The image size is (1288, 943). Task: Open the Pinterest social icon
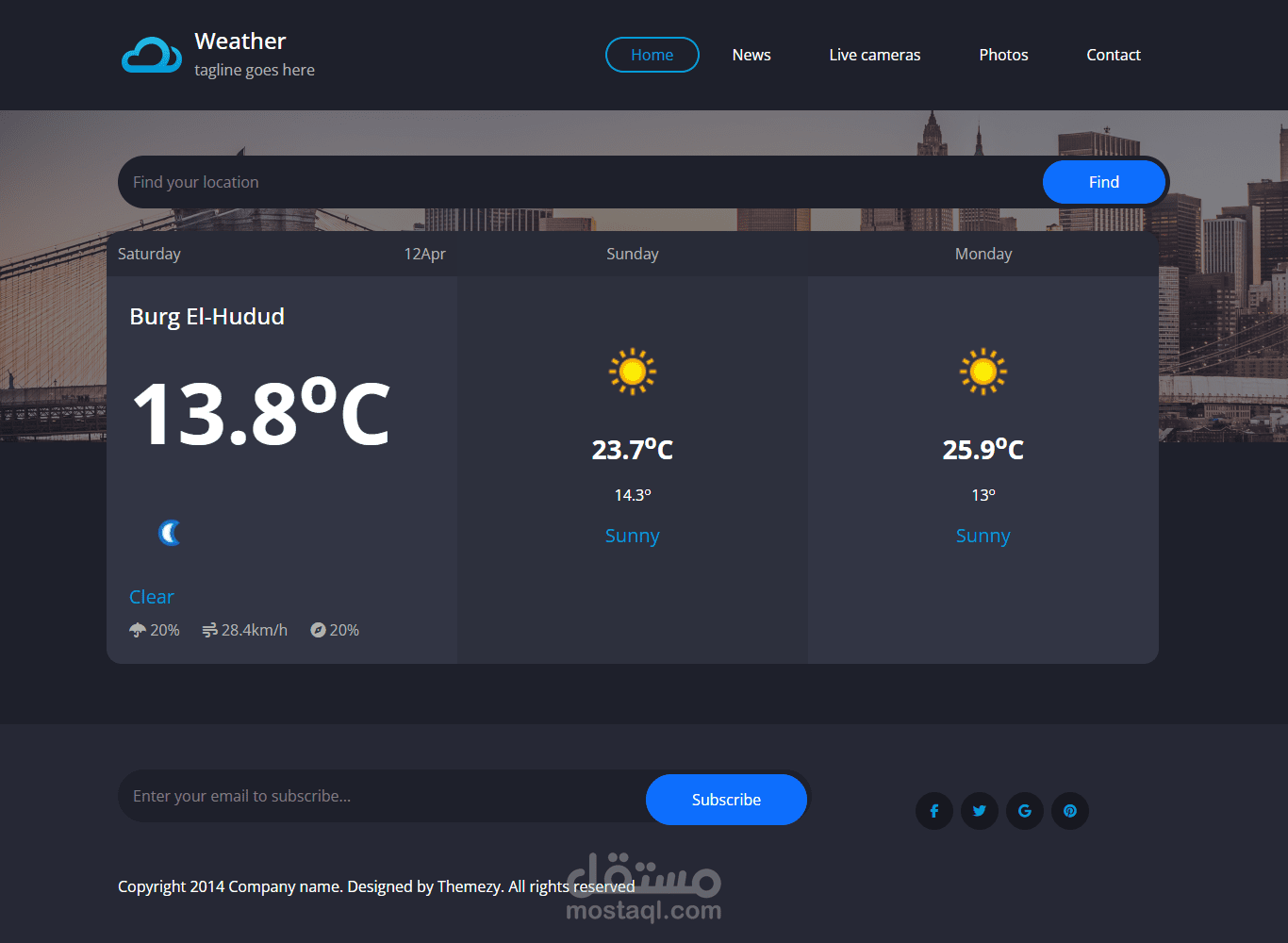coord(1070,811)
